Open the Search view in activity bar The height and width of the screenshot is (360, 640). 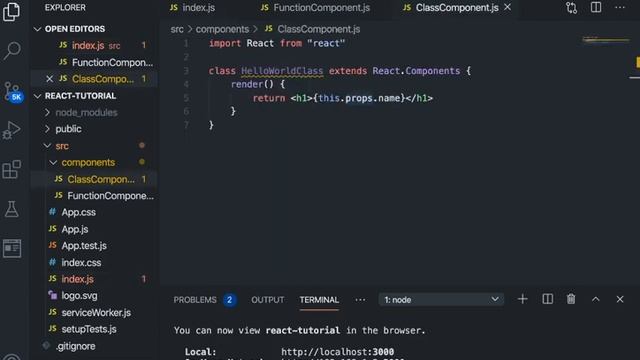point(12,51)
